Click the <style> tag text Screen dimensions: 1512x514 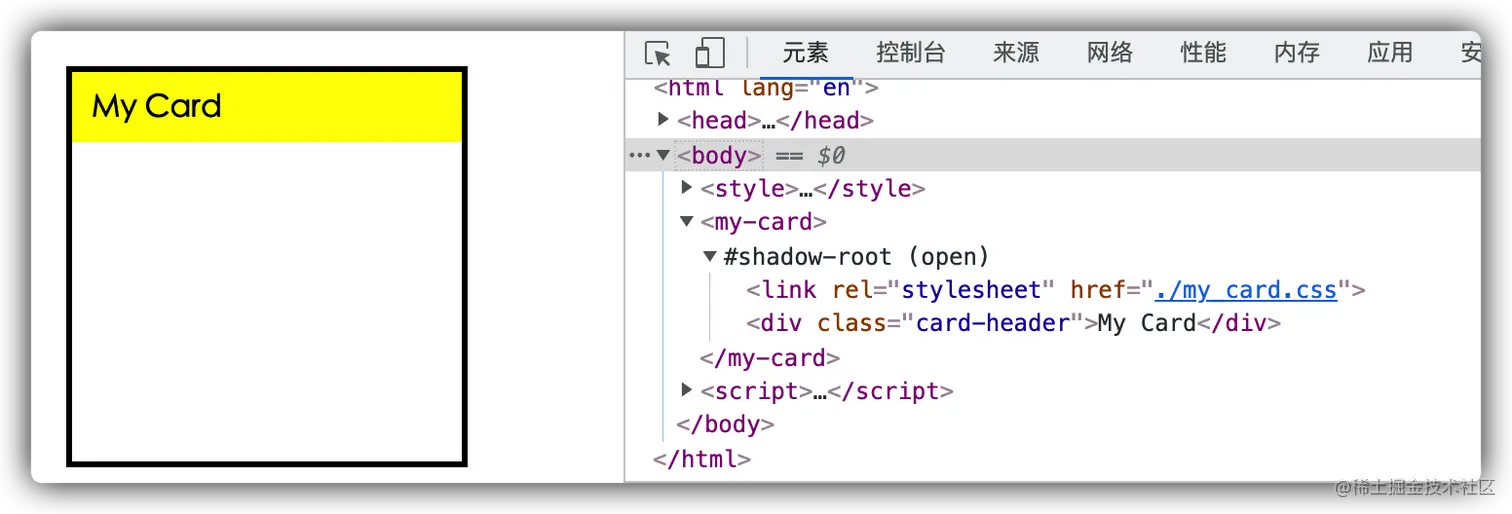coord(749,188)
